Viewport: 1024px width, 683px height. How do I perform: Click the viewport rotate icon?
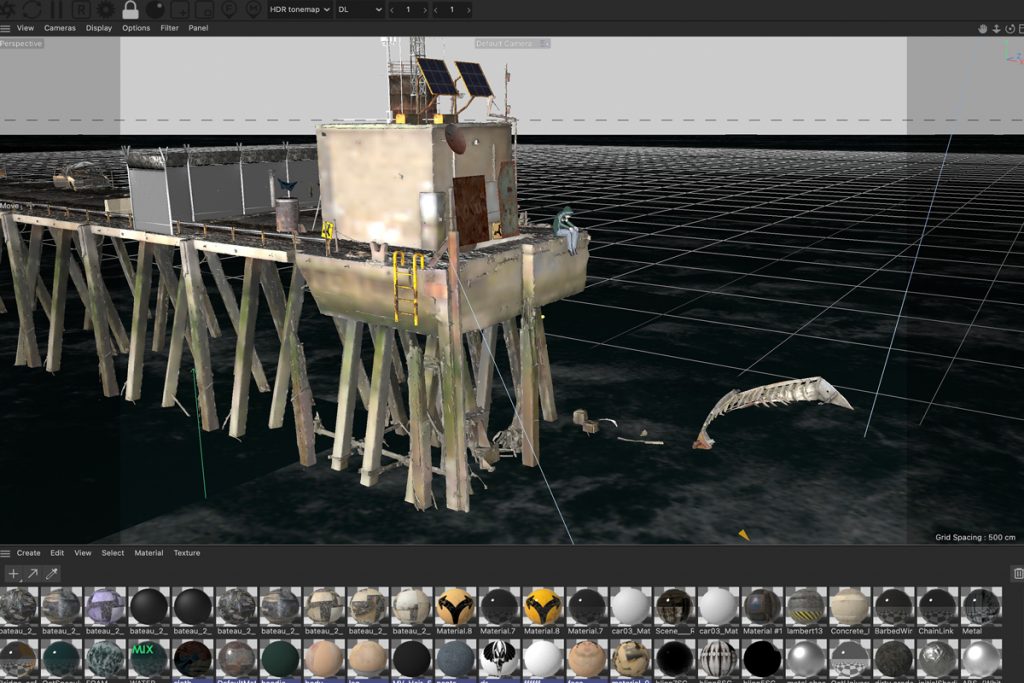tap(1009, 28)
